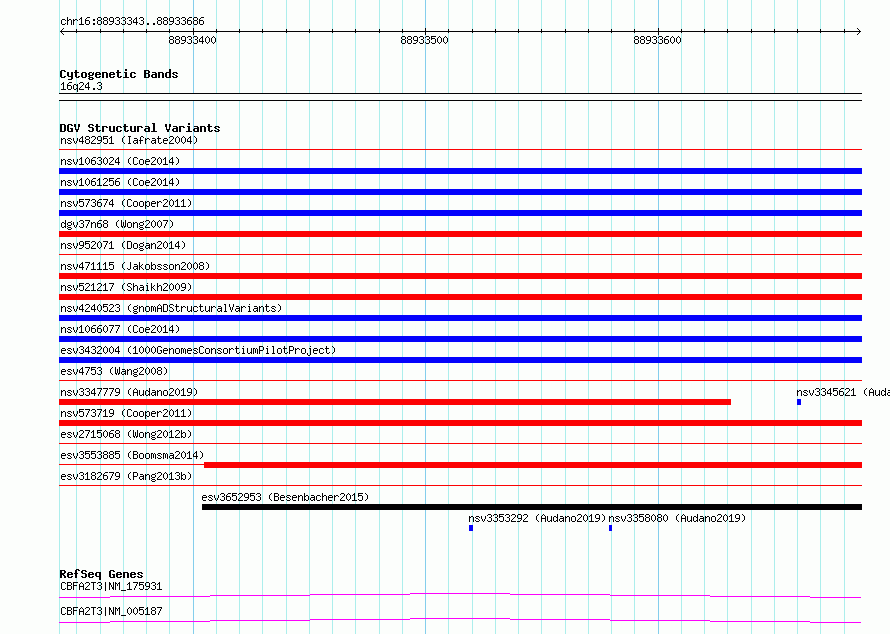The height and width of the screenshot is (634, 890).
Task: Click the Cytogenetic Bands track title
Action: point(119,74)
